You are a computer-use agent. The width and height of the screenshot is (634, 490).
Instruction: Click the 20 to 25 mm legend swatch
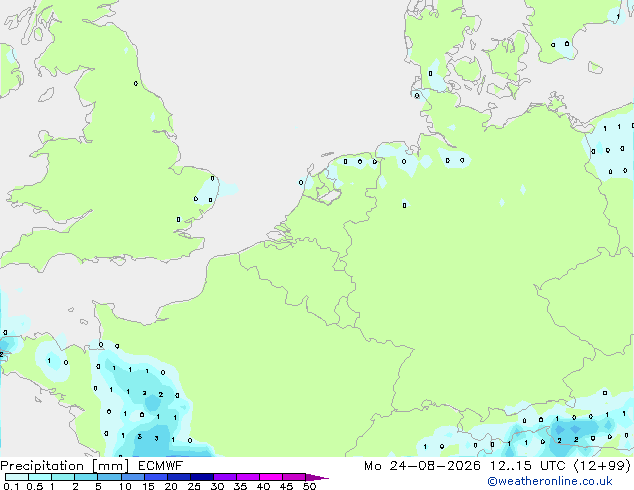pos(178,477)
